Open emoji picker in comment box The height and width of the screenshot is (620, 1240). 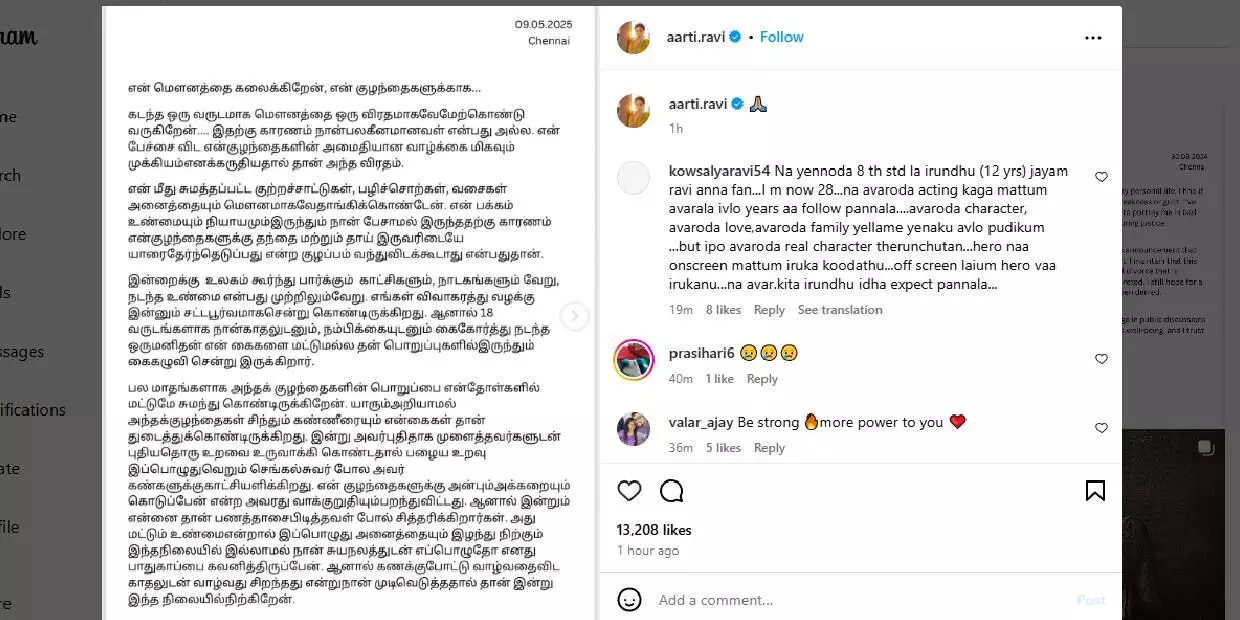coord(629,599)
